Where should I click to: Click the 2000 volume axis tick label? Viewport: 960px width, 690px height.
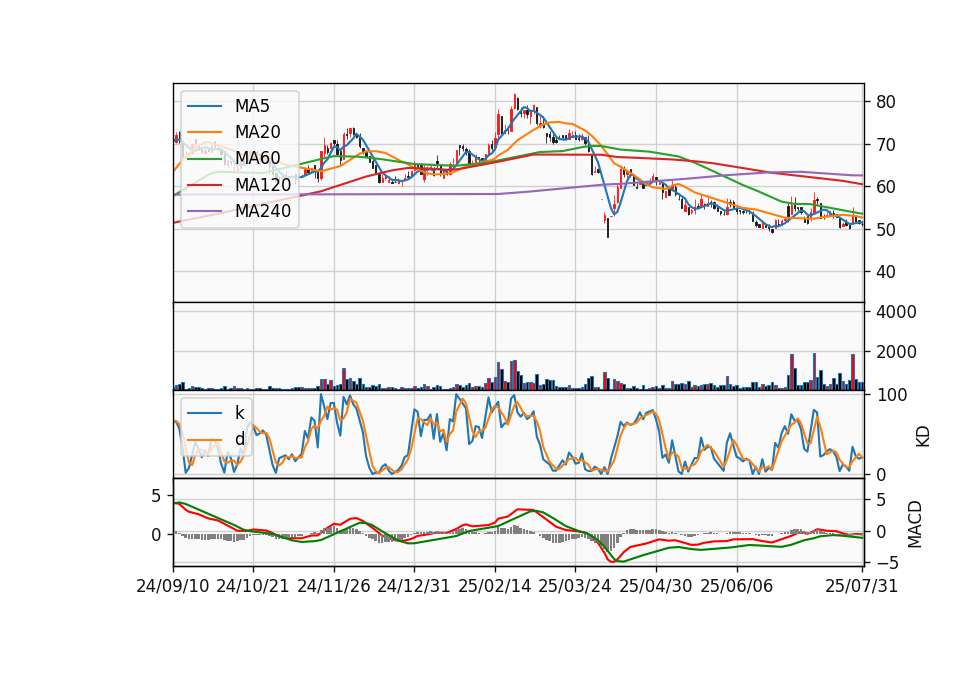point(896,353)
